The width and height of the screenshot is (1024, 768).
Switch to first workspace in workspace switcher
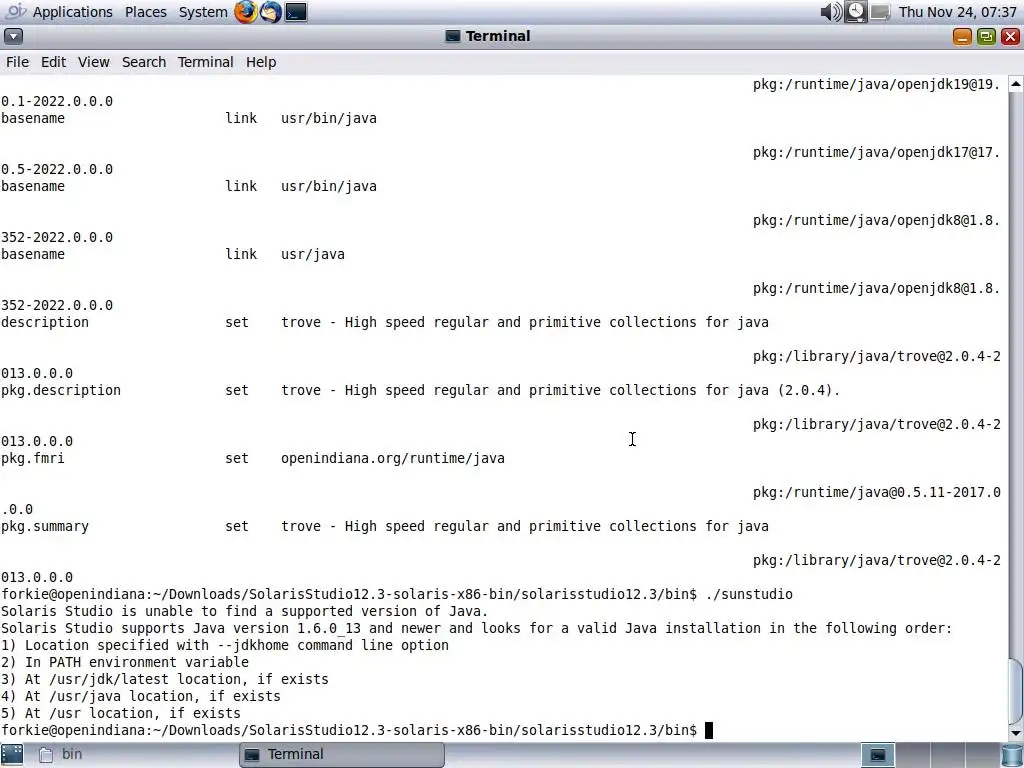[878, 755]
